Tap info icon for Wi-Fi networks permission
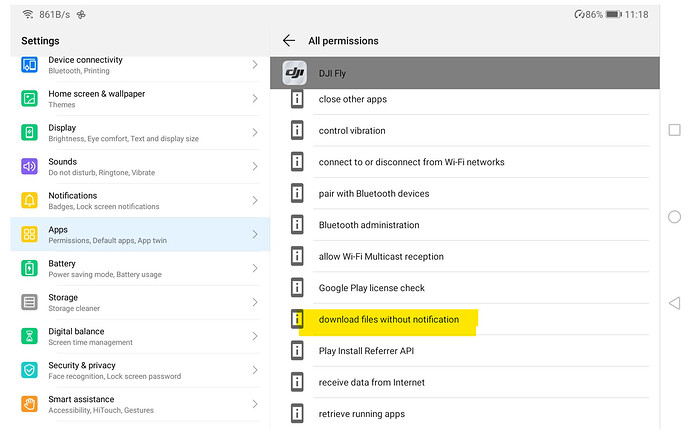 pos(297,161)
